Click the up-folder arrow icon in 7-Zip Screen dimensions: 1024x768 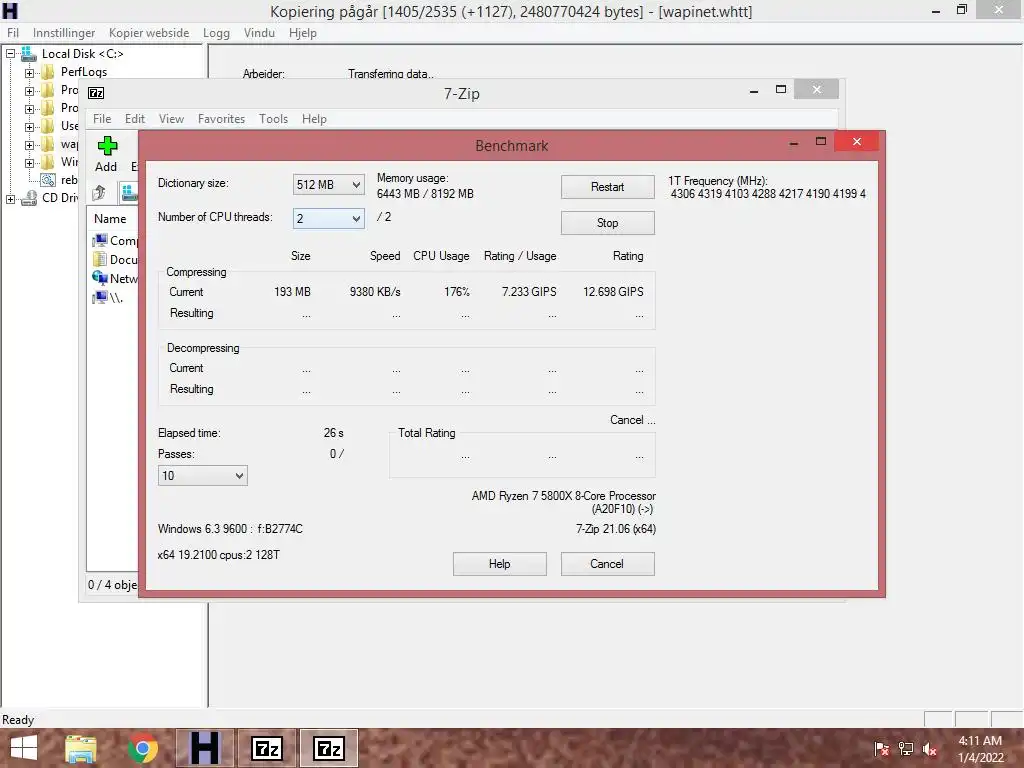[x=99, y=193]
